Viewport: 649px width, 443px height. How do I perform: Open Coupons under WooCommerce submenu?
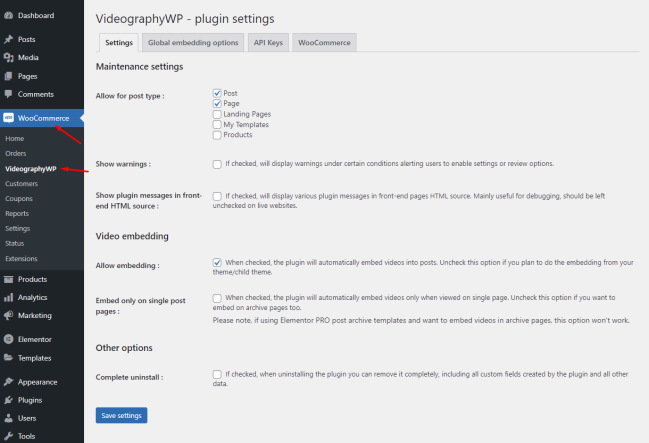click(x=19, y=199)
